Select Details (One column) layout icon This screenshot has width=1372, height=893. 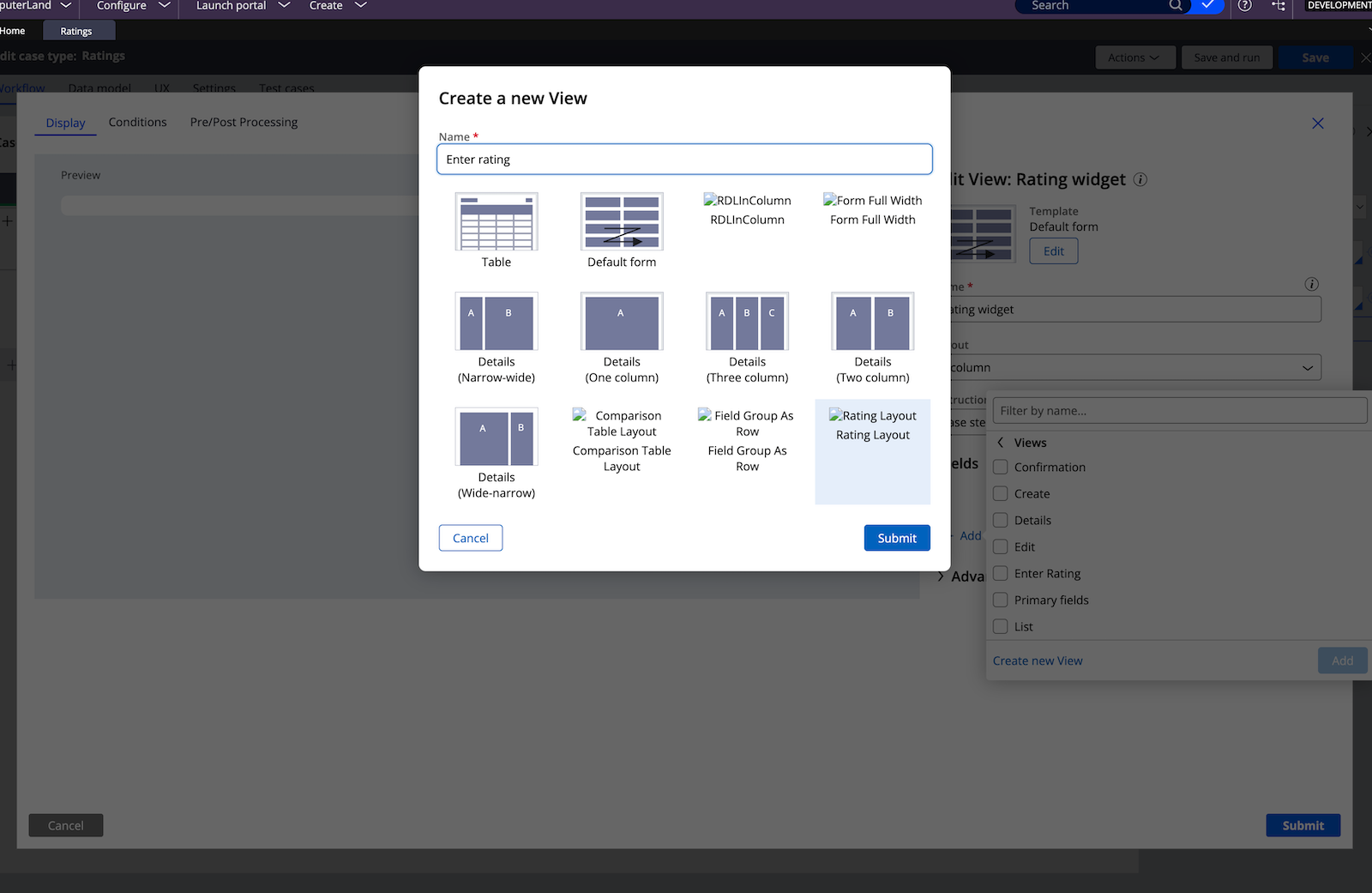(622, 322)
